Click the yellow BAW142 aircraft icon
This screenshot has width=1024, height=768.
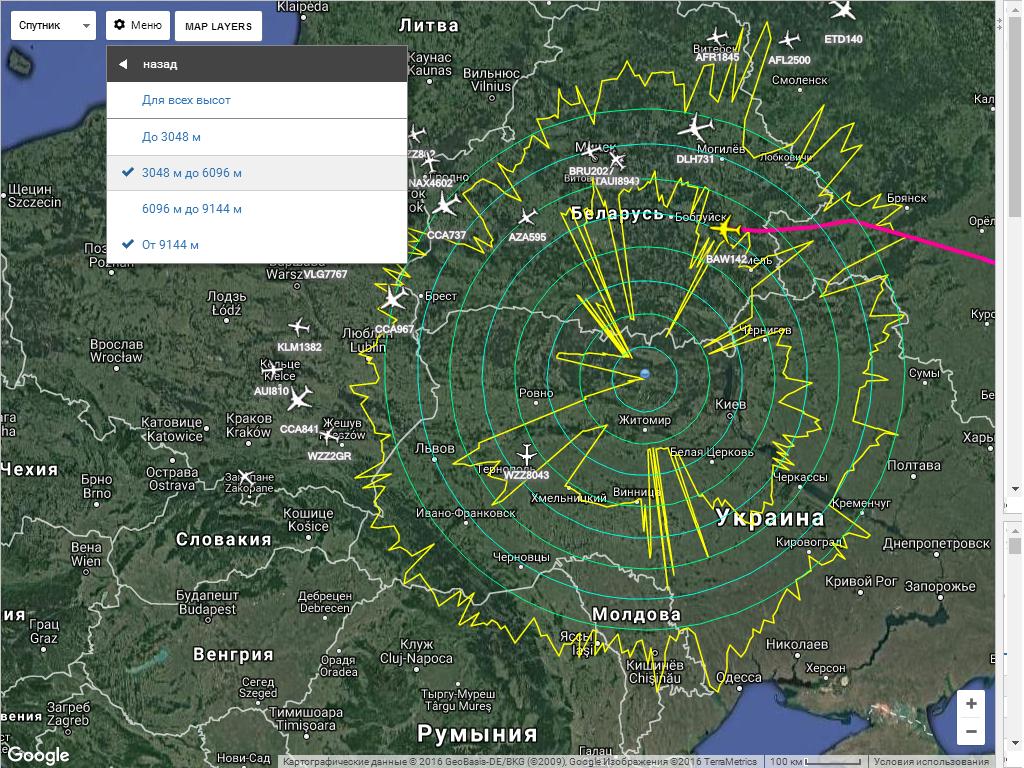coord(726,230)
